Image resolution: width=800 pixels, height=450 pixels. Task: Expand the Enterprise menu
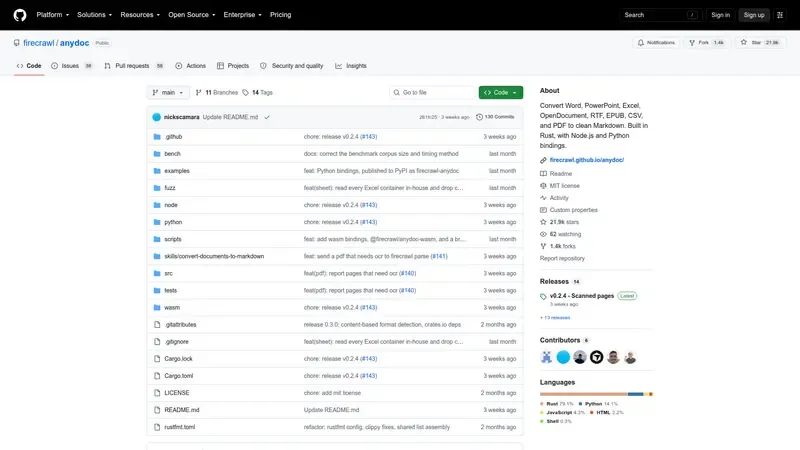tap(242, 15)
